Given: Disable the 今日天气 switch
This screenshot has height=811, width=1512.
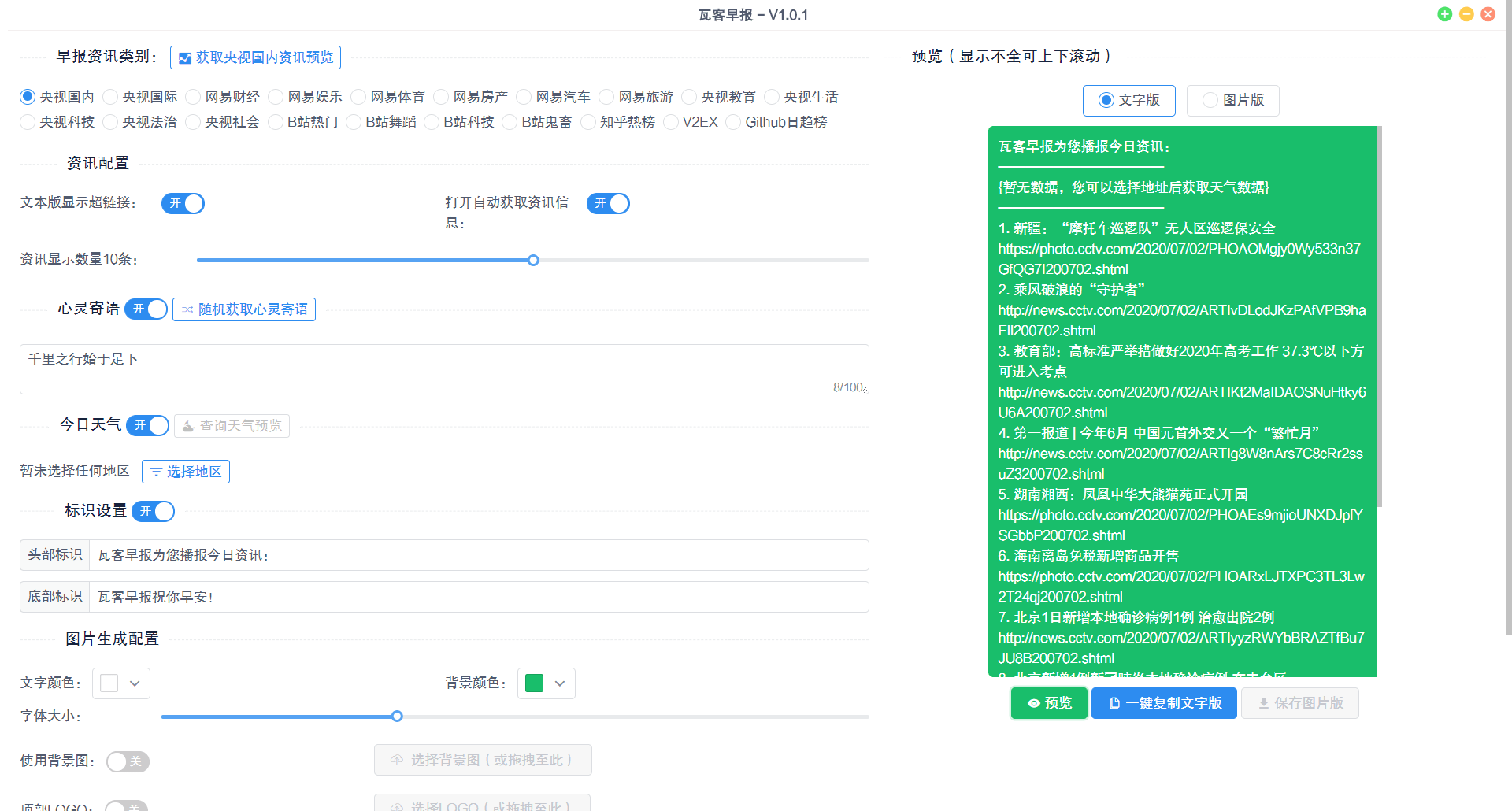Looking at the screenshot, I should pyautogui.click(x=148, y=425).
